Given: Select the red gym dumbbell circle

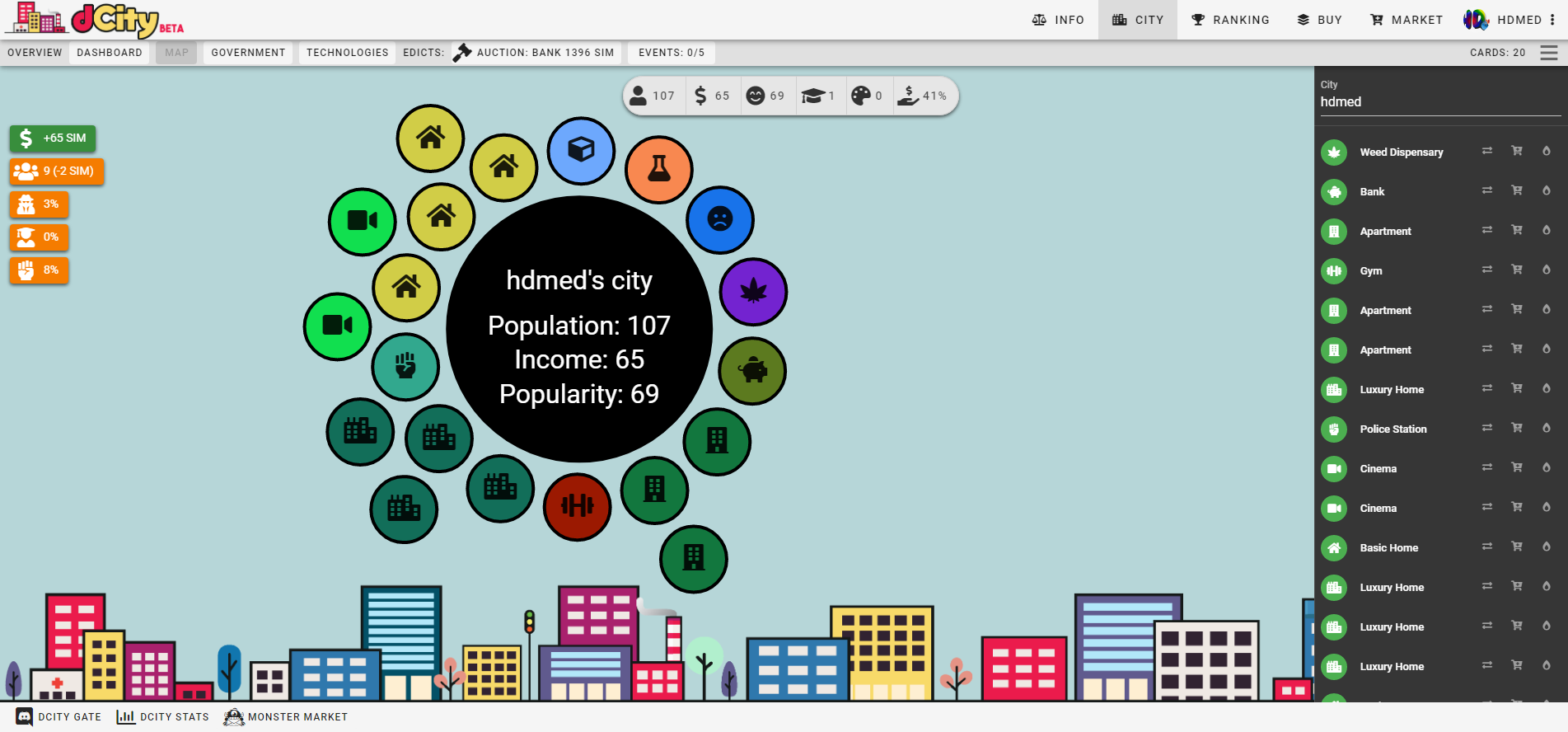Looking at the screenshot, I should tap(578, 506).
